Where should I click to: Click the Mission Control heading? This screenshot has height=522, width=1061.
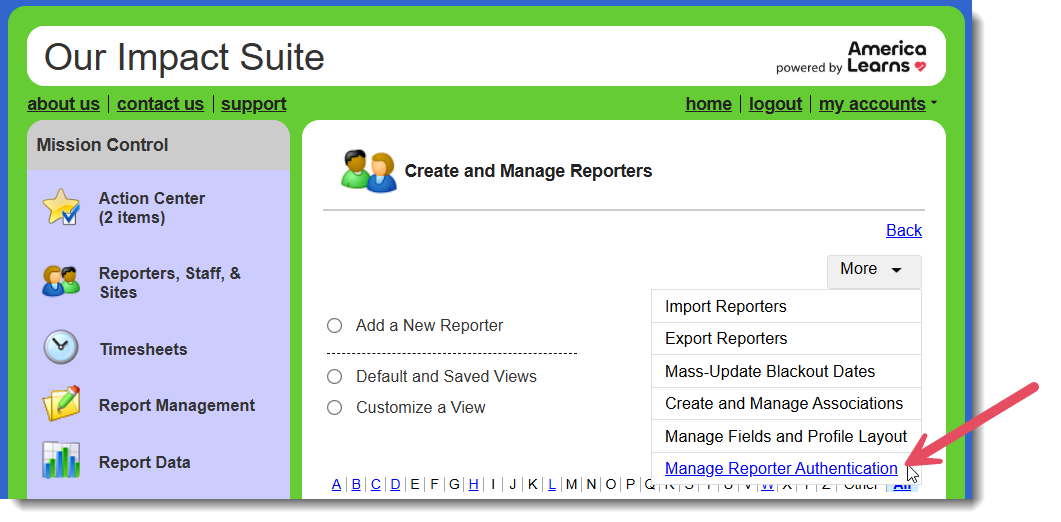coord(102,145)
